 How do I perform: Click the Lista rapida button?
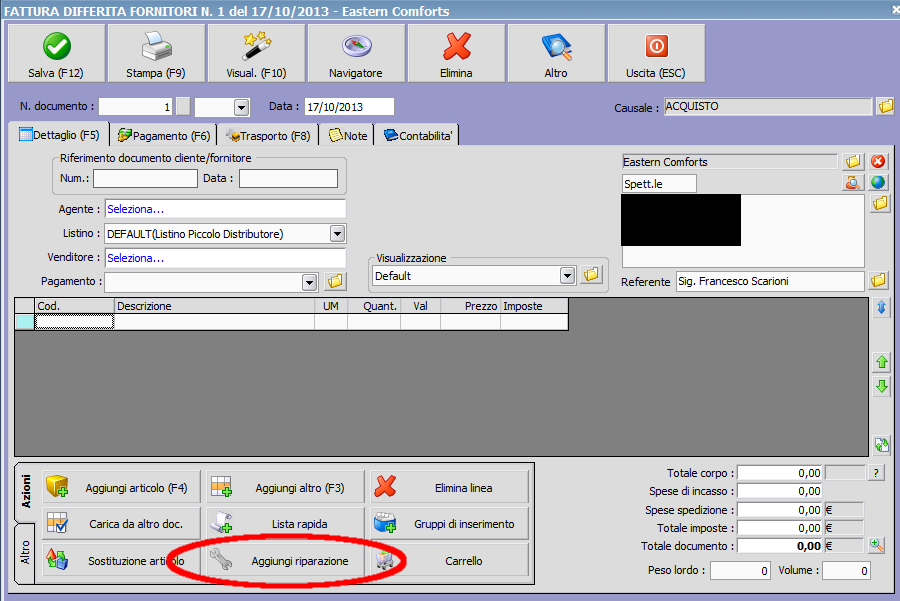[x=285, y=524]
